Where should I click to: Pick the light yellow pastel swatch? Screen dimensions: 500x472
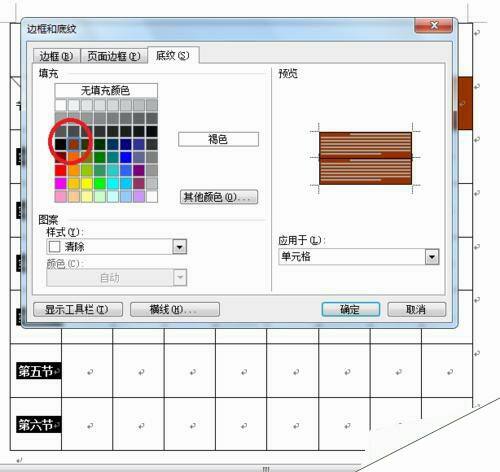[87, 197]
